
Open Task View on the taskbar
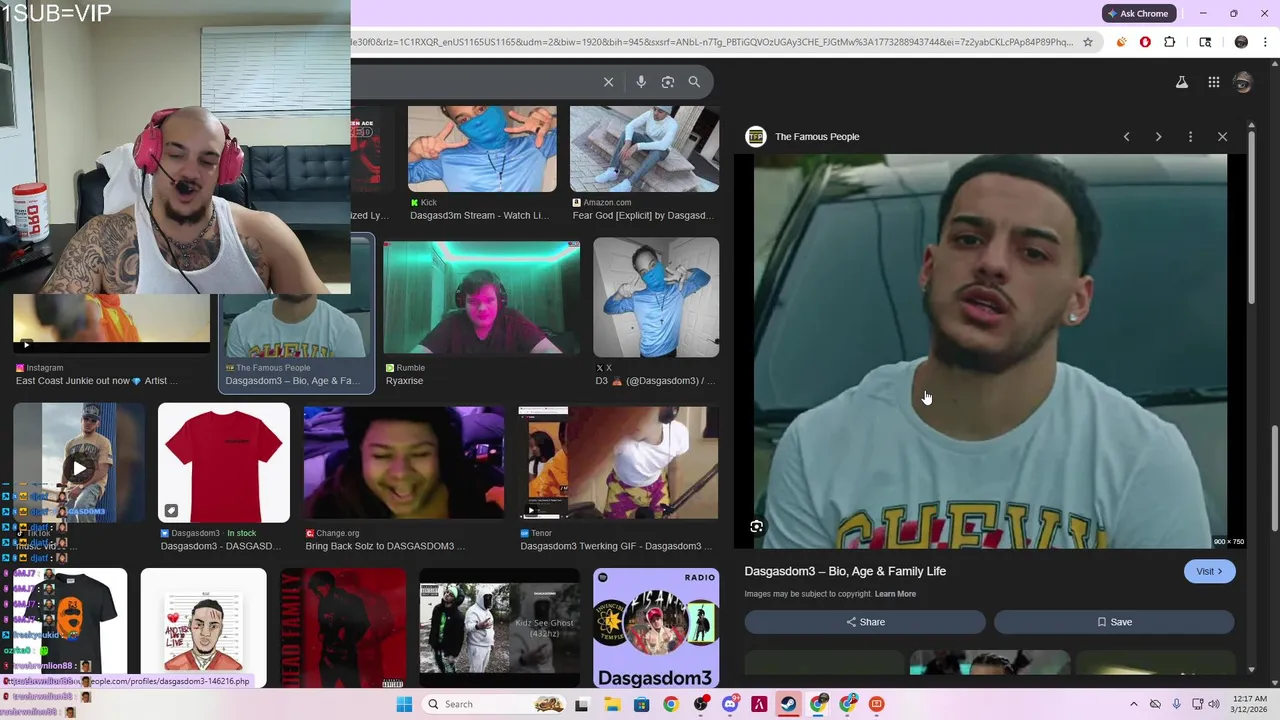(581, 704)
